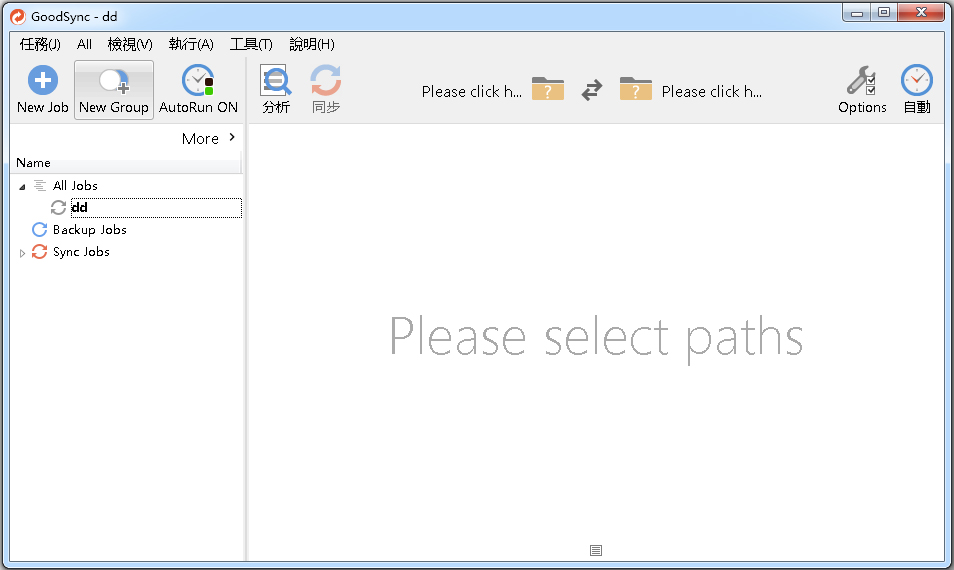Screen dimensions: 954x570
Task: Toggle the log panel icon at bottom
Action: [596, 551]
